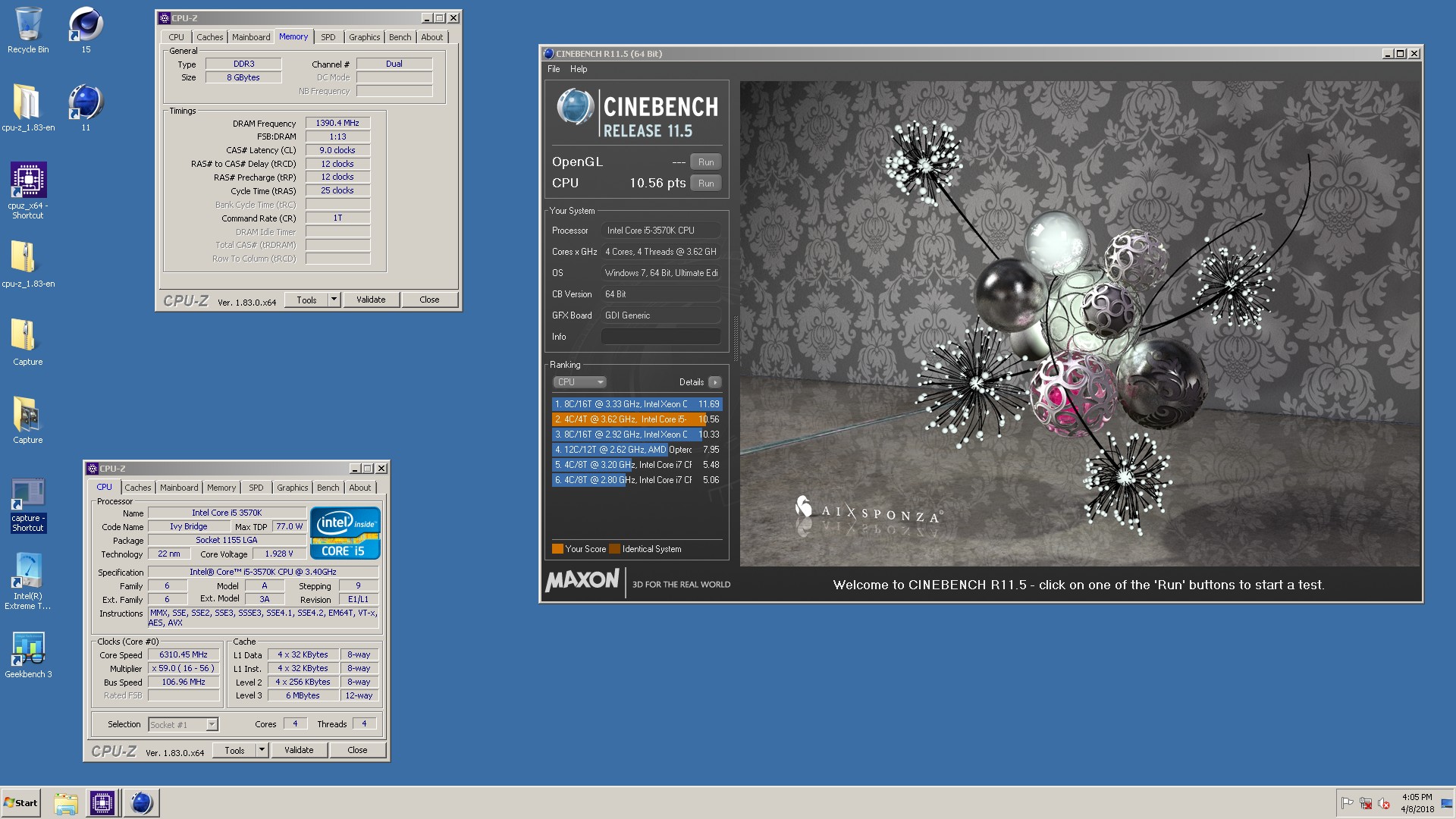
Task: Switch to CPU-Z via taskbar icon
Action: coord(102,803)
